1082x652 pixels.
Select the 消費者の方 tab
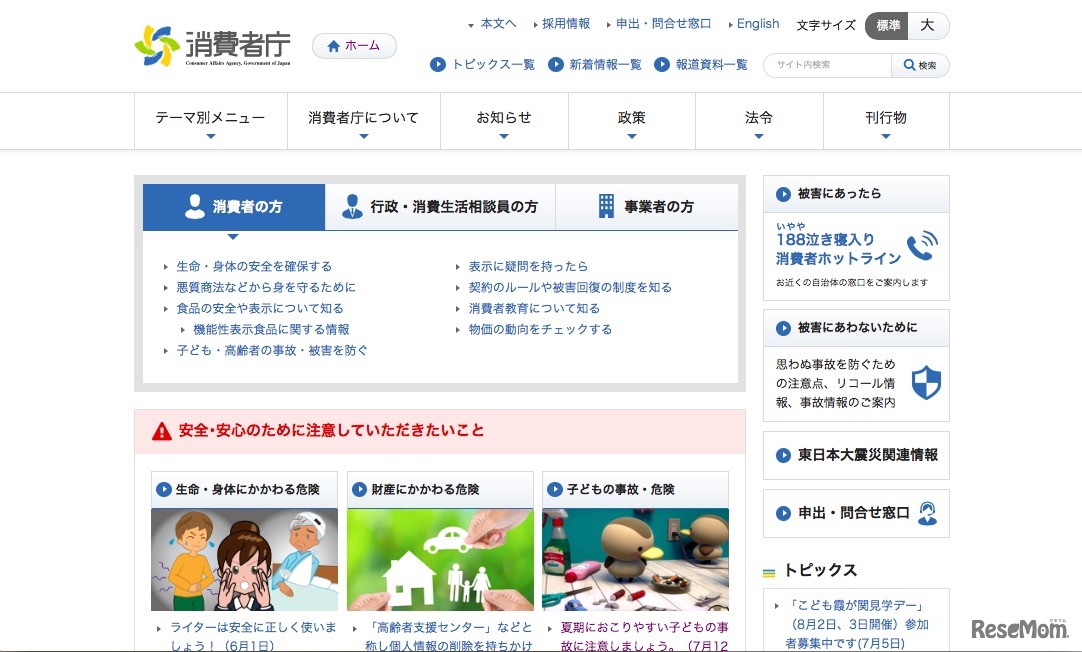coord(234,206)
